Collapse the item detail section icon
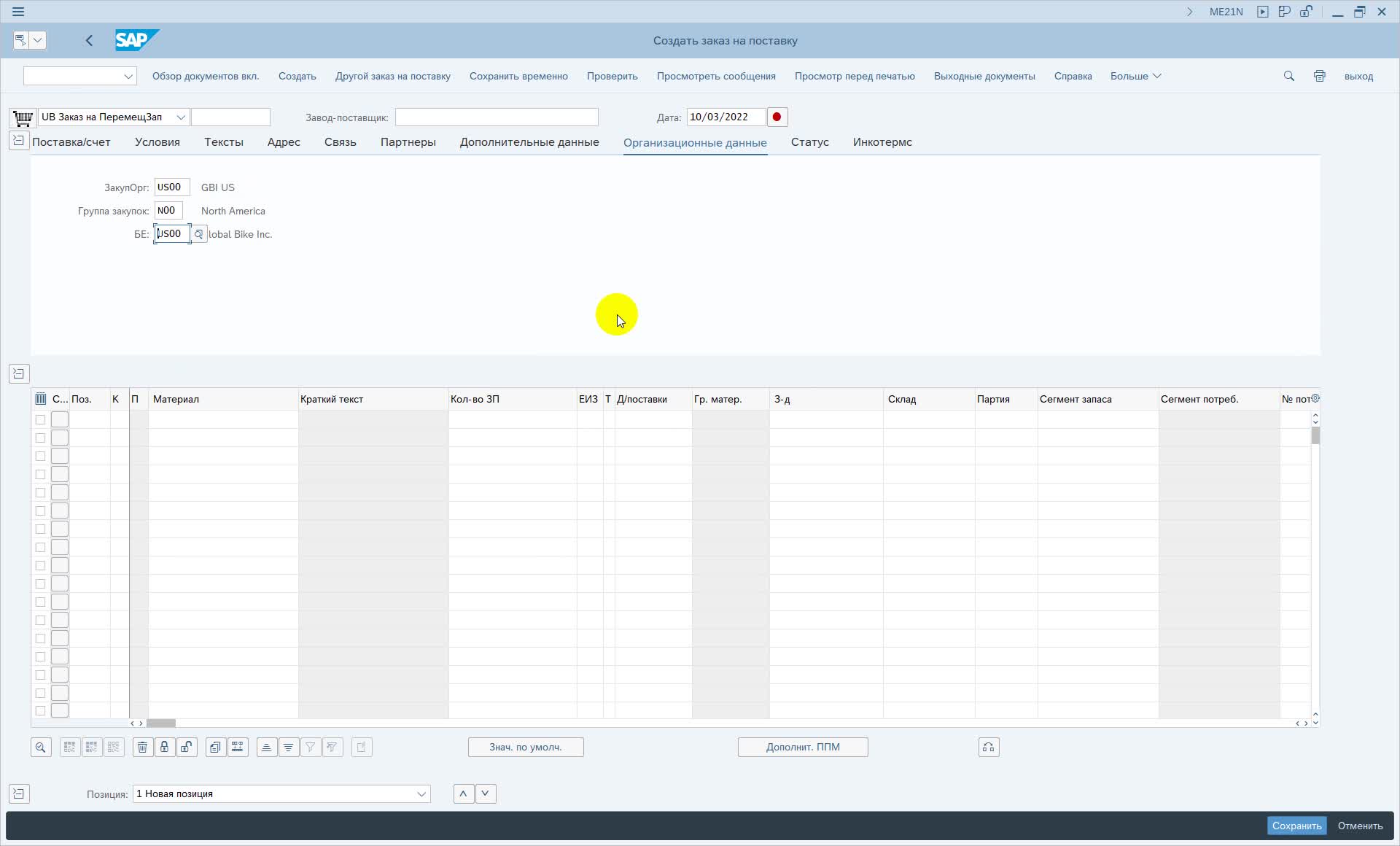This screenshot has height=846, width=1400. 19,793
